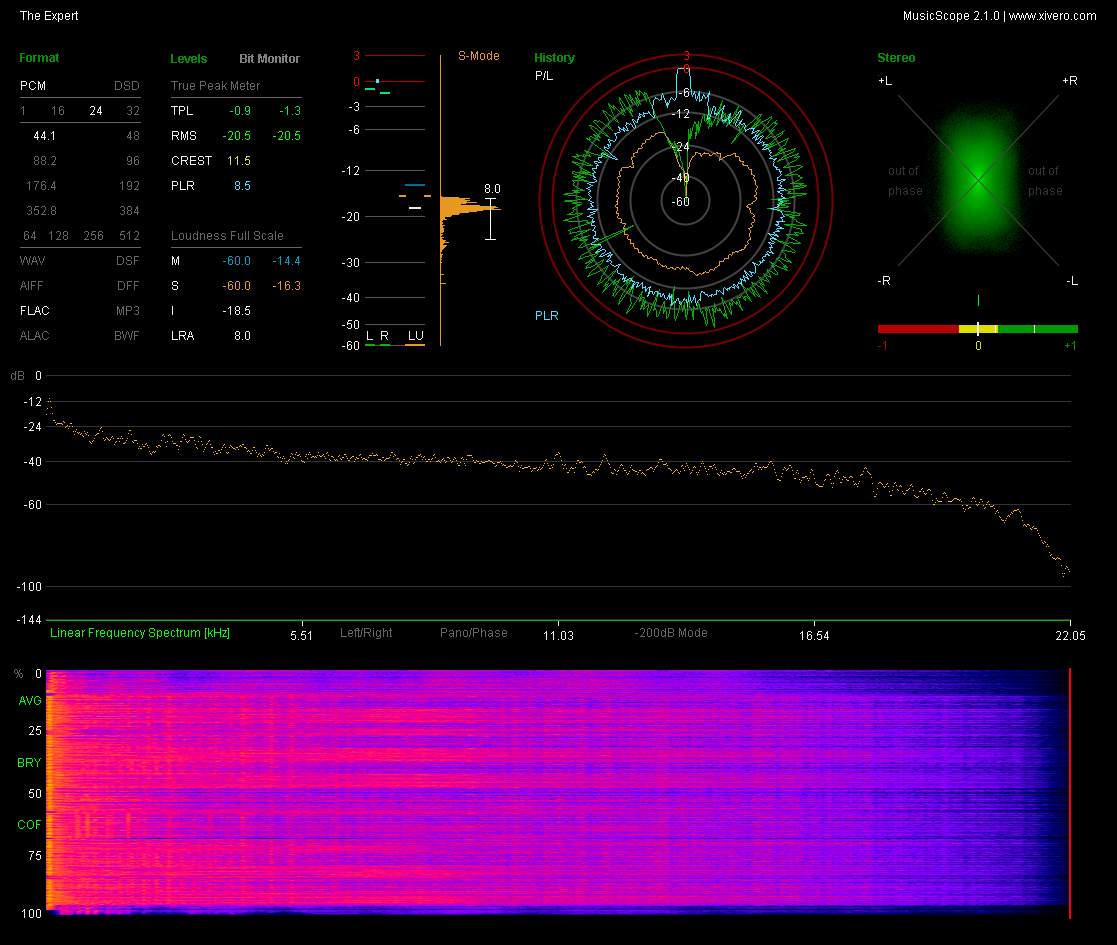This screenshot has height=945, width=1117.
Task: Click the circular loudness history radar
Action: click(686, 201)
